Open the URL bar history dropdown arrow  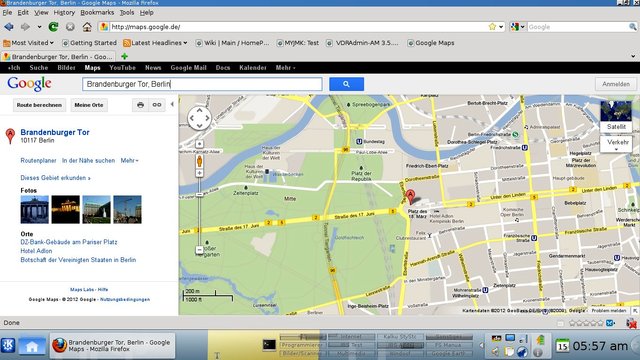coord(501,27)
